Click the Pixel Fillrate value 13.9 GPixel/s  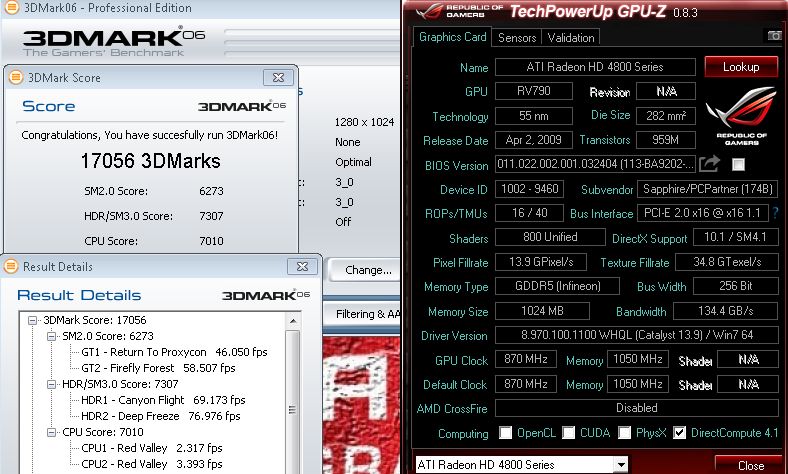(541, 262)
